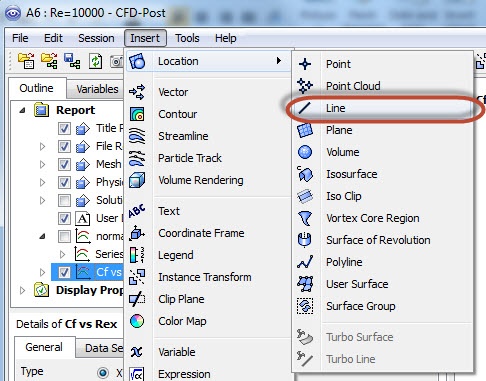Click the Volume sphere icon
This screenshot has width=486, height=381.
click(x=305, y=152)
